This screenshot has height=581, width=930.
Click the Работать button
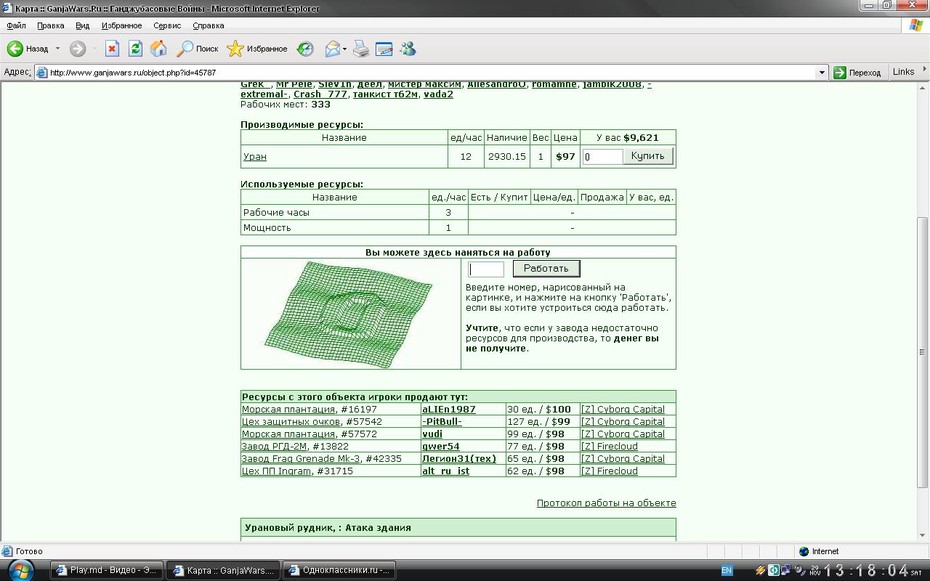click(x=546, y=269)
